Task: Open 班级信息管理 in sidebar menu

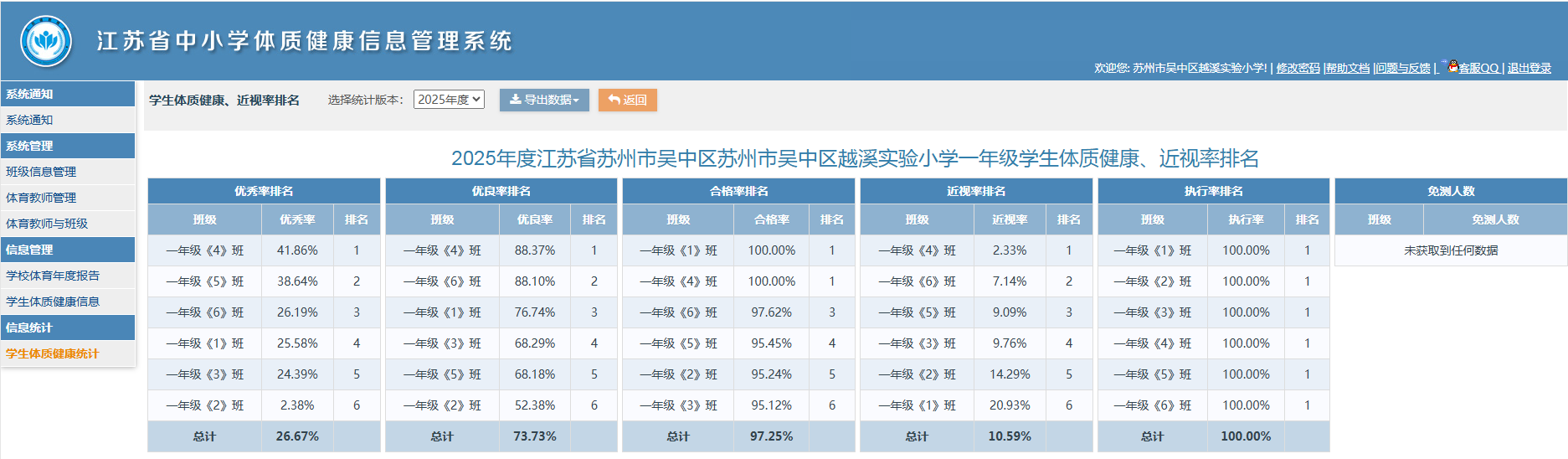Action: point(41,172)
